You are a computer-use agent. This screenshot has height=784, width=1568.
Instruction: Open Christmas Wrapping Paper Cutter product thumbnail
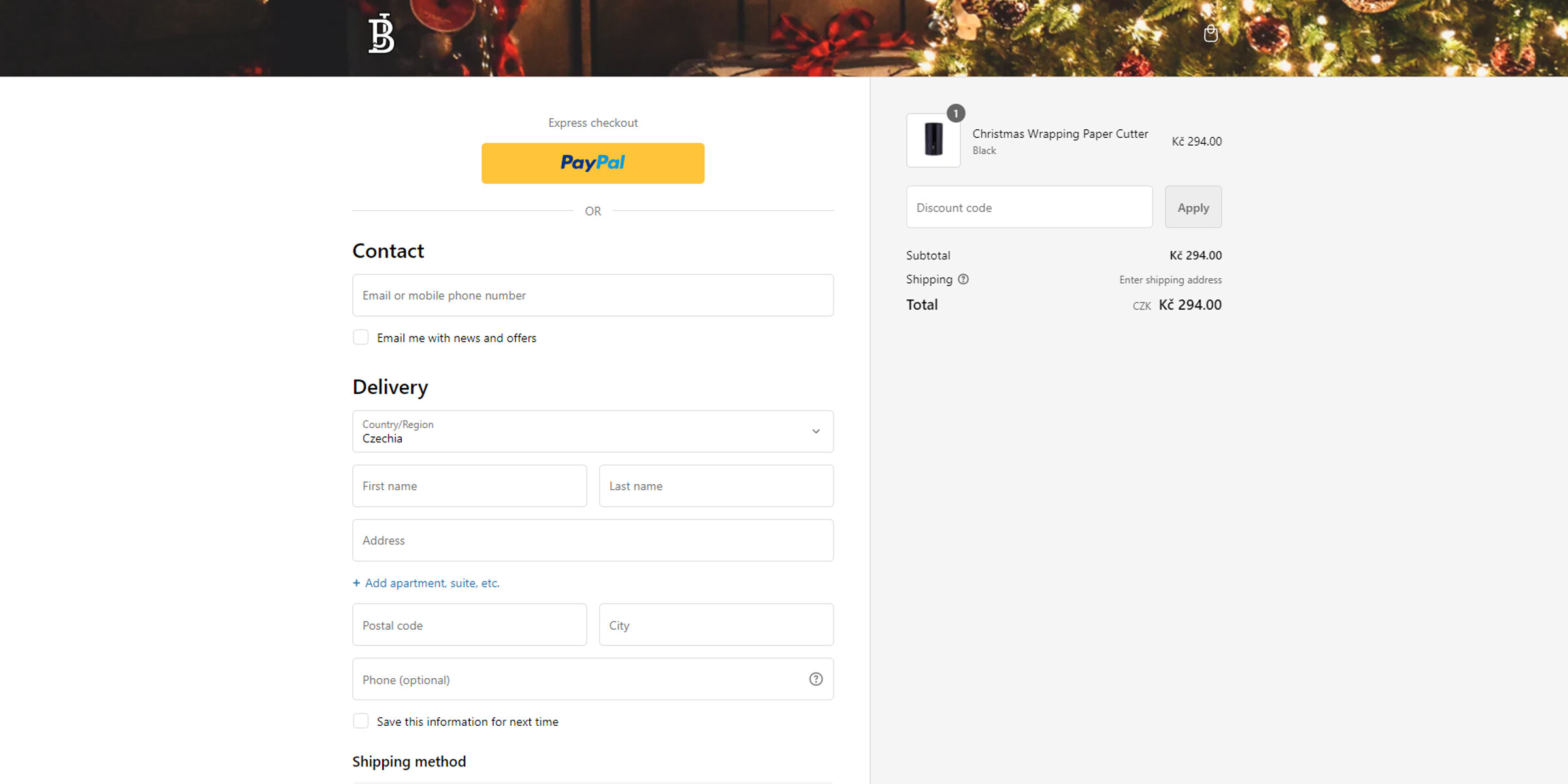coord(933,140)
